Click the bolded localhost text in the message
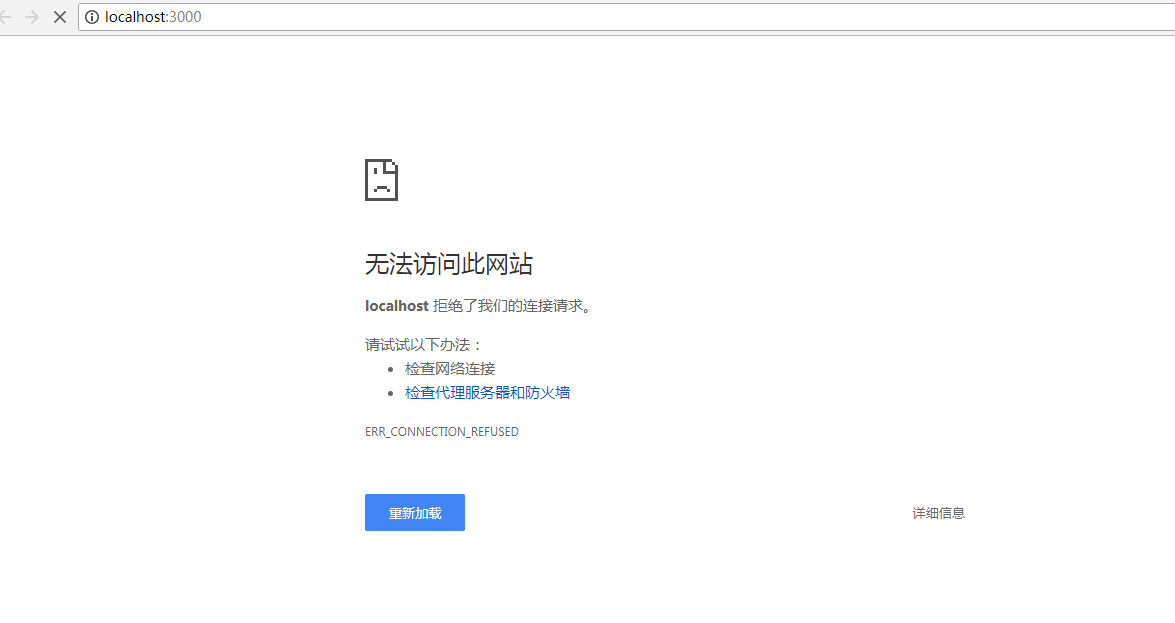The width and height of the screenshot is (1175, 623). [396, 306]
